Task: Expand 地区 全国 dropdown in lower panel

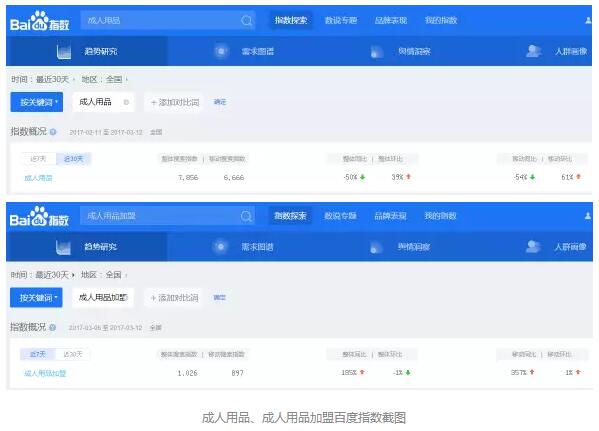Action: [104, 275]
